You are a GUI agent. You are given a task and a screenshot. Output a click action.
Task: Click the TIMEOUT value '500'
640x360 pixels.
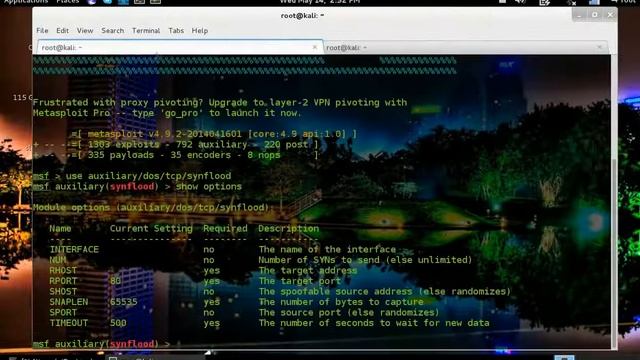[118, 323]
